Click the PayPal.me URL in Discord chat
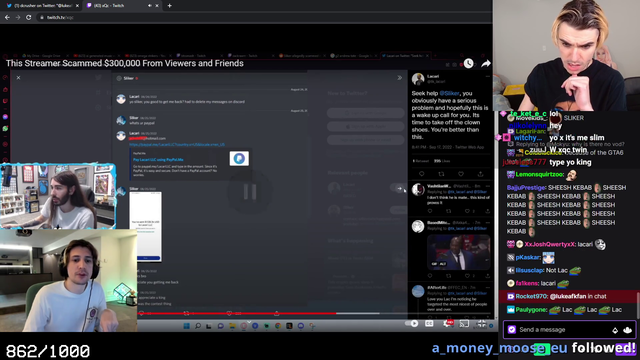This screenshot has height=360, width=640. click(x=177, y=144)
